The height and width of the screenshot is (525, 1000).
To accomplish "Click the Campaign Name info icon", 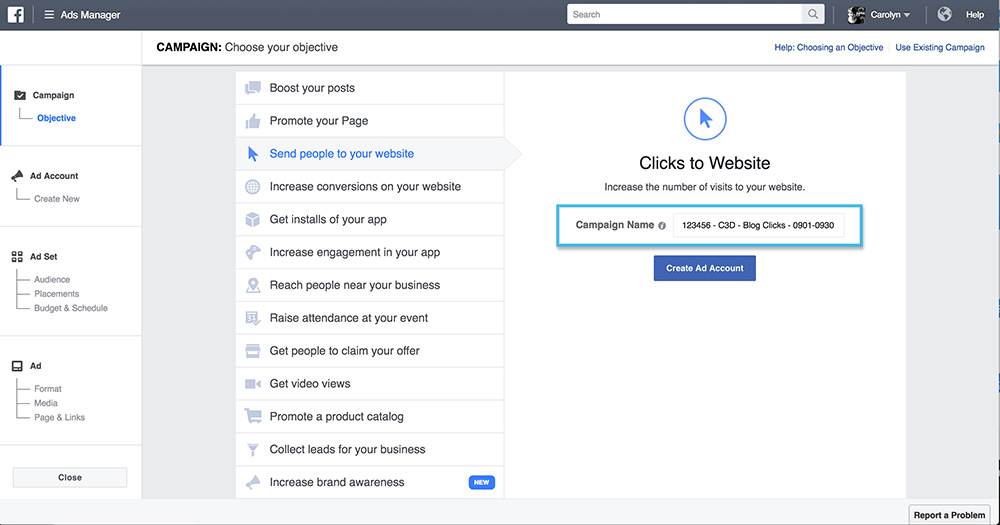I will pos(662,225).
